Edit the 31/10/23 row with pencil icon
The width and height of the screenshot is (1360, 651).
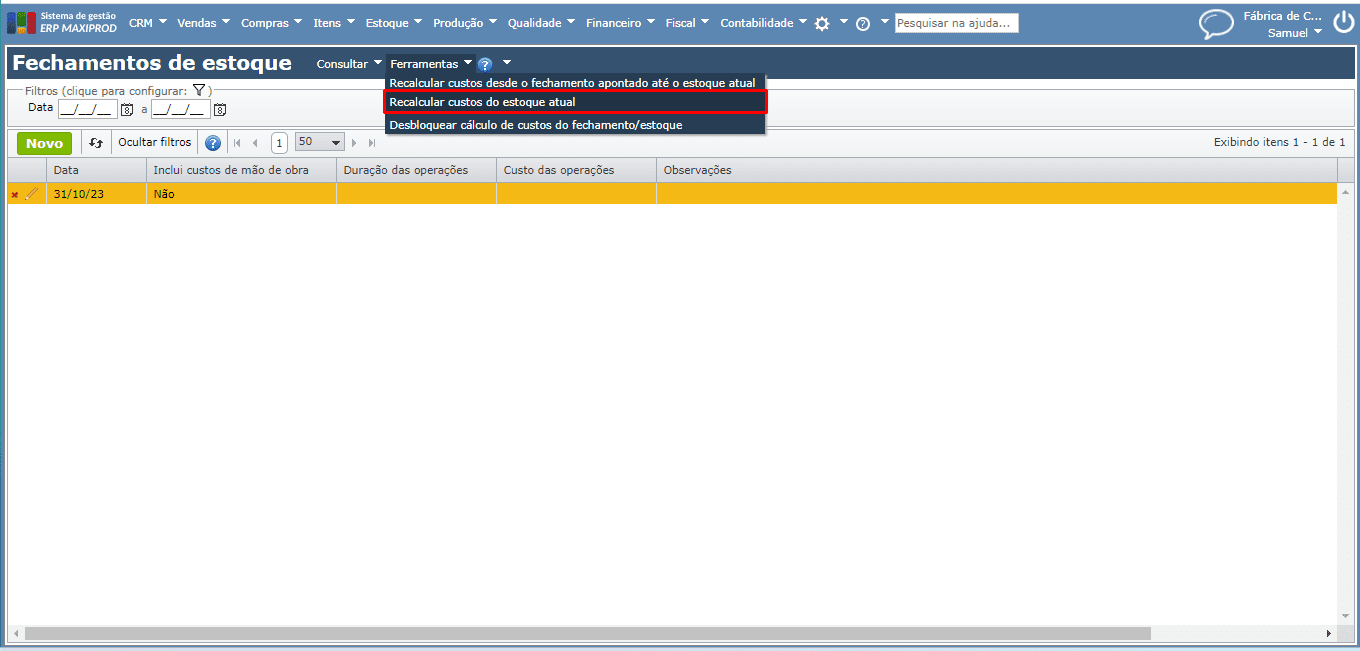pyautogui.click(x=31, y=194)
